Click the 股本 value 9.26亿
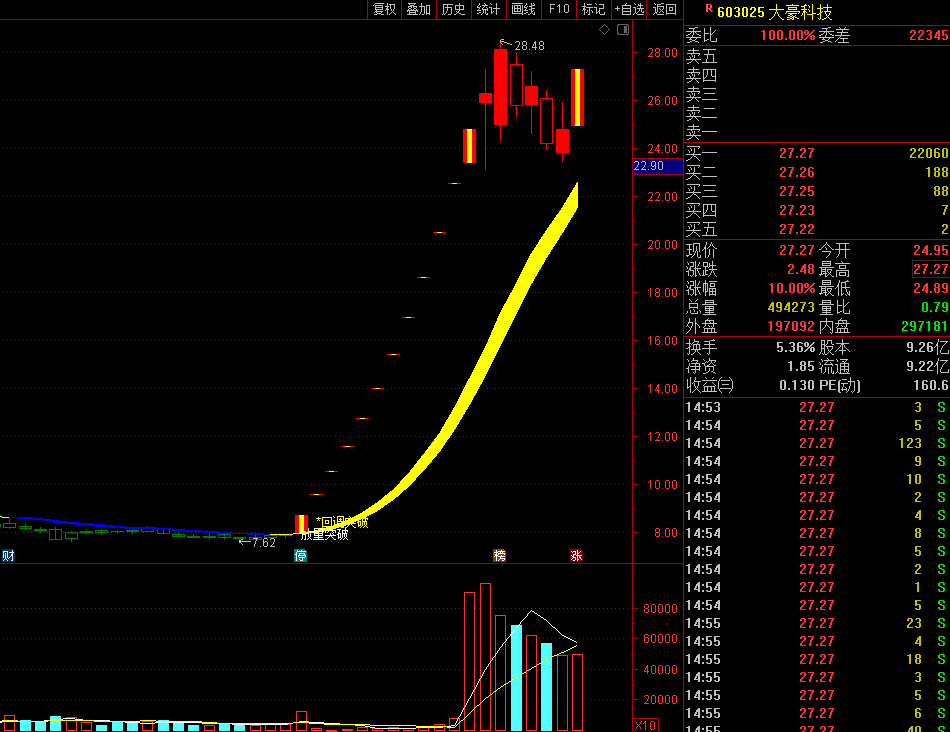 tap(928, 347)
